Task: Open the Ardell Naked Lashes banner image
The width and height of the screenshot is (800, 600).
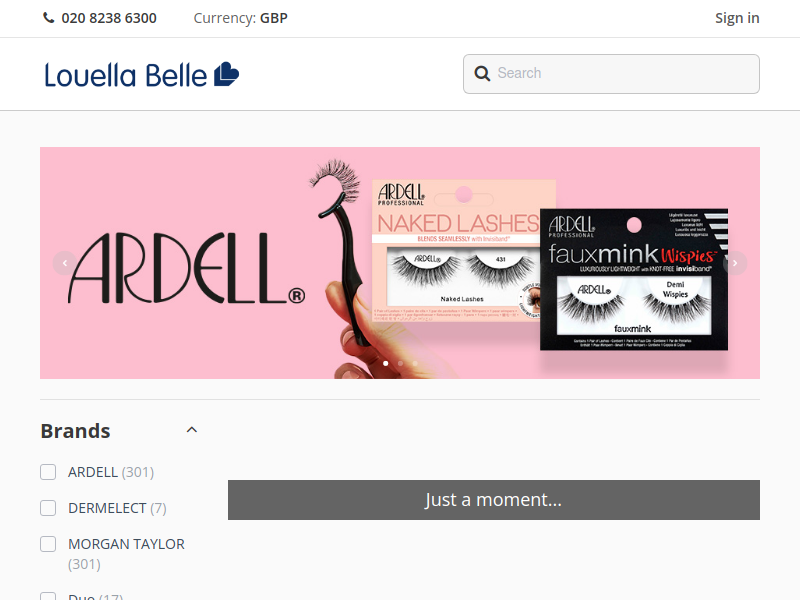Action: click(400, 263)
